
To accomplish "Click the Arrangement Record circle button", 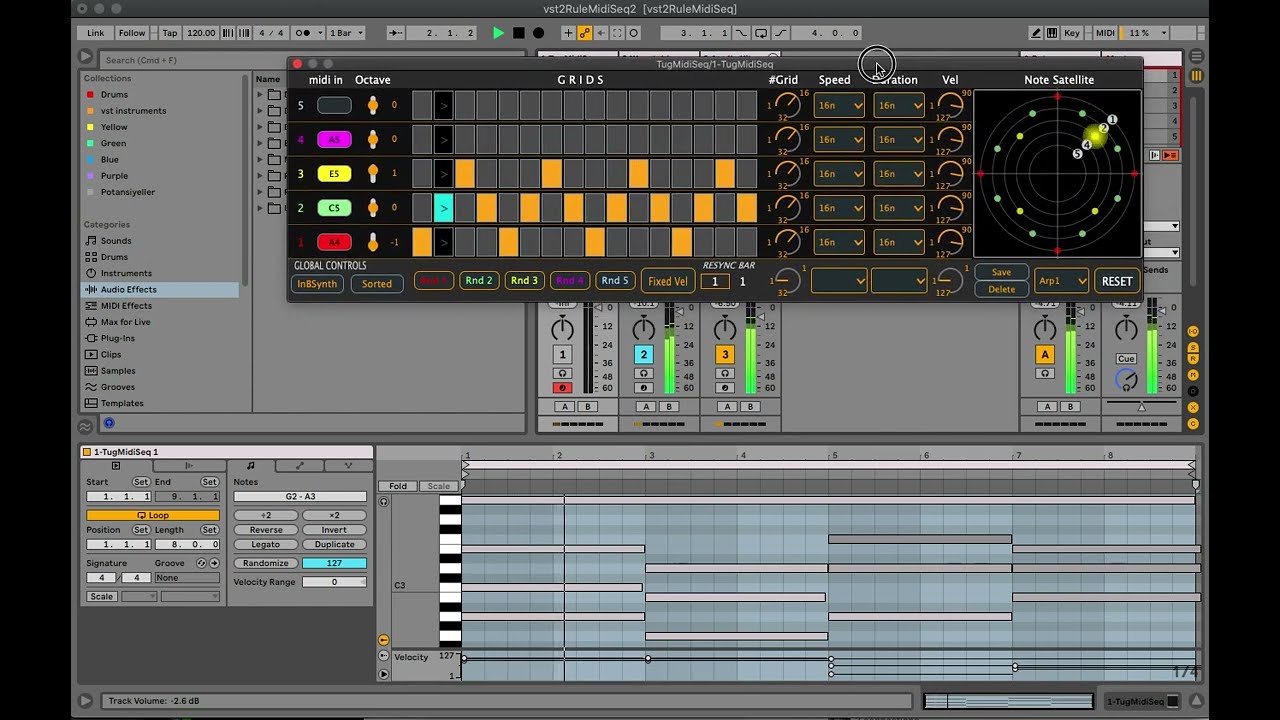I will [x=538, y=33].
